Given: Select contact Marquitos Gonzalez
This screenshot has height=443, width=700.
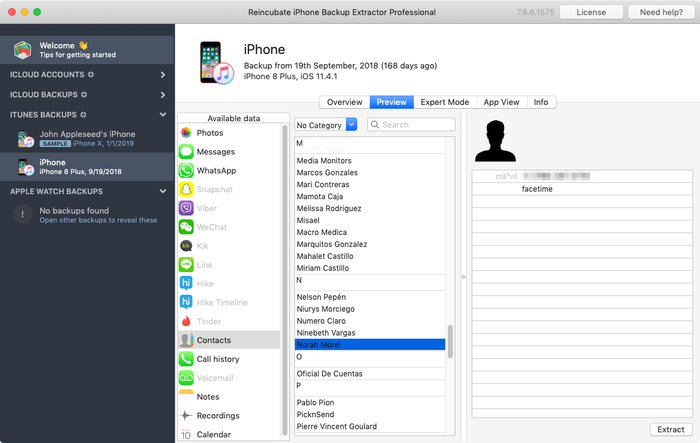Looking at the screenshot, I should [x=370, y=244].
